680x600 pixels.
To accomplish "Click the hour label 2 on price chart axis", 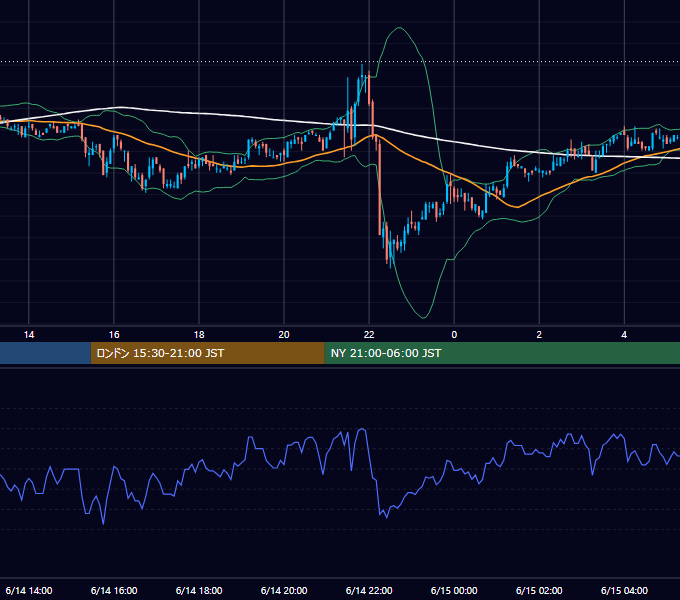I will point(539,335).
